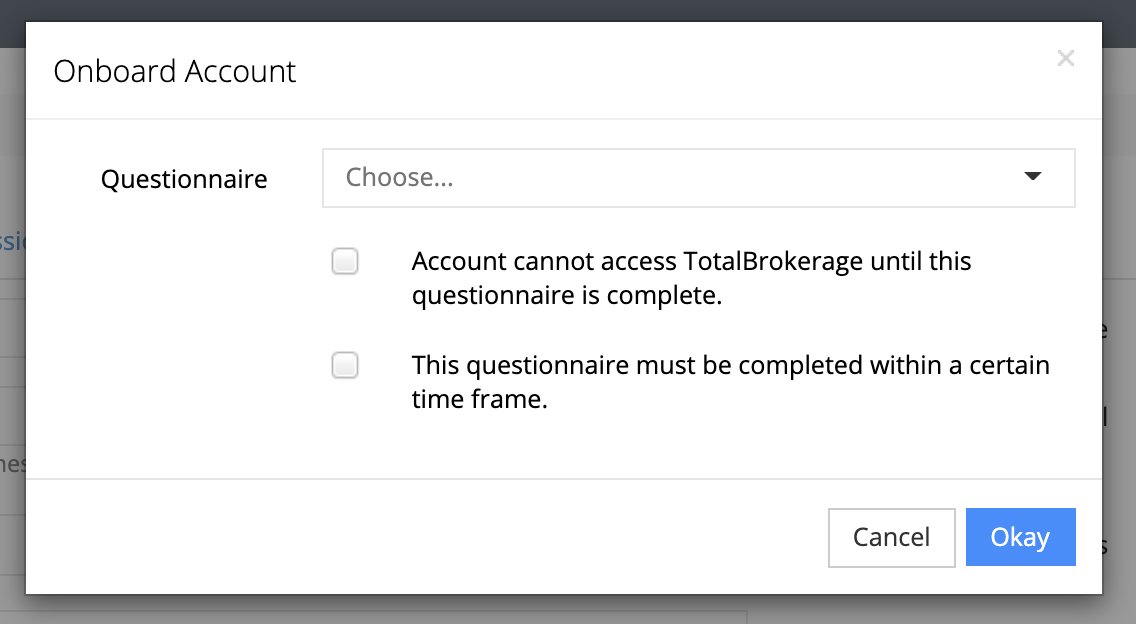This screenshot has width=1136, height=624.
Task: Click the 'Choose...' placeholder text
Action: 400,178
